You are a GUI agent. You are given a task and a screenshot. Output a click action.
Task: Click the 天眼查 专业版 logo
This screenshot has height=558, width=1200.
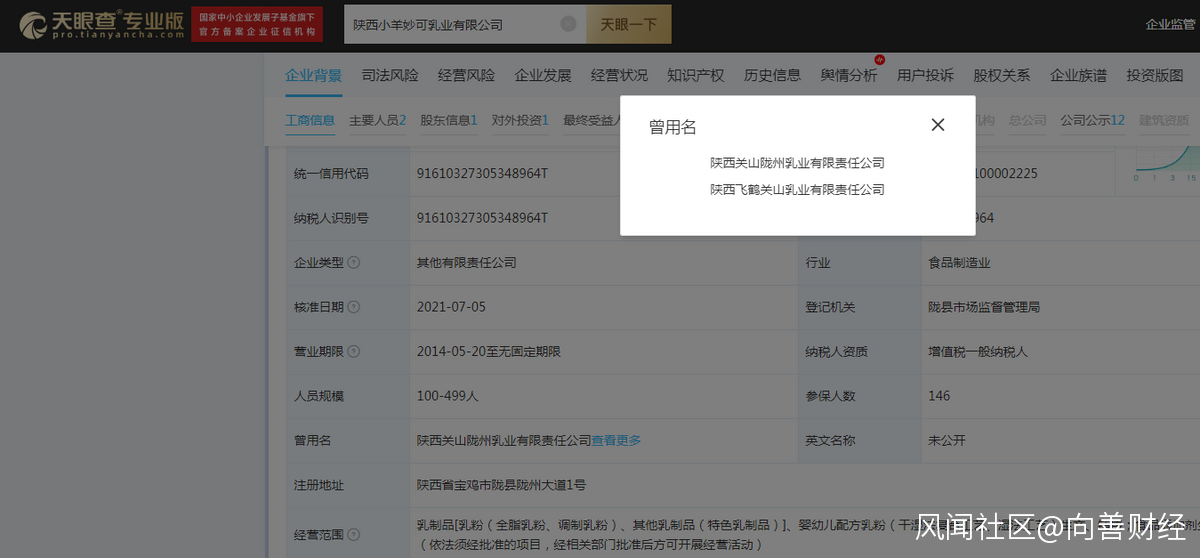[x=101, y=25]
